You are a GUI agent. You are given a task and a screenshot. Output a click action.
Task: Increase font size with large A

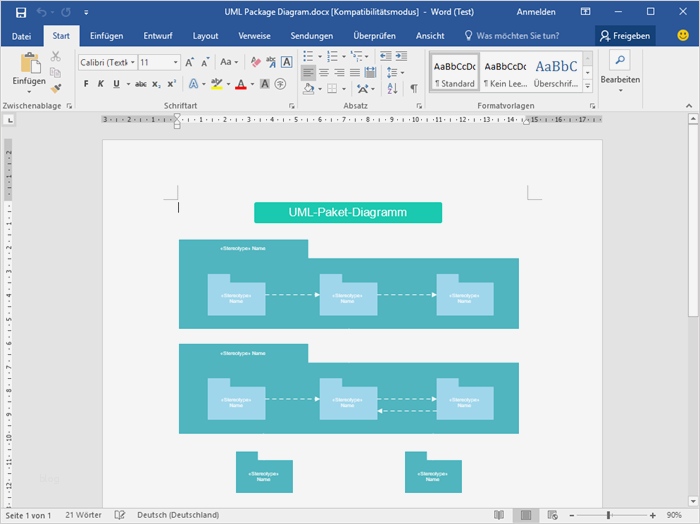(x=189, y=62)
